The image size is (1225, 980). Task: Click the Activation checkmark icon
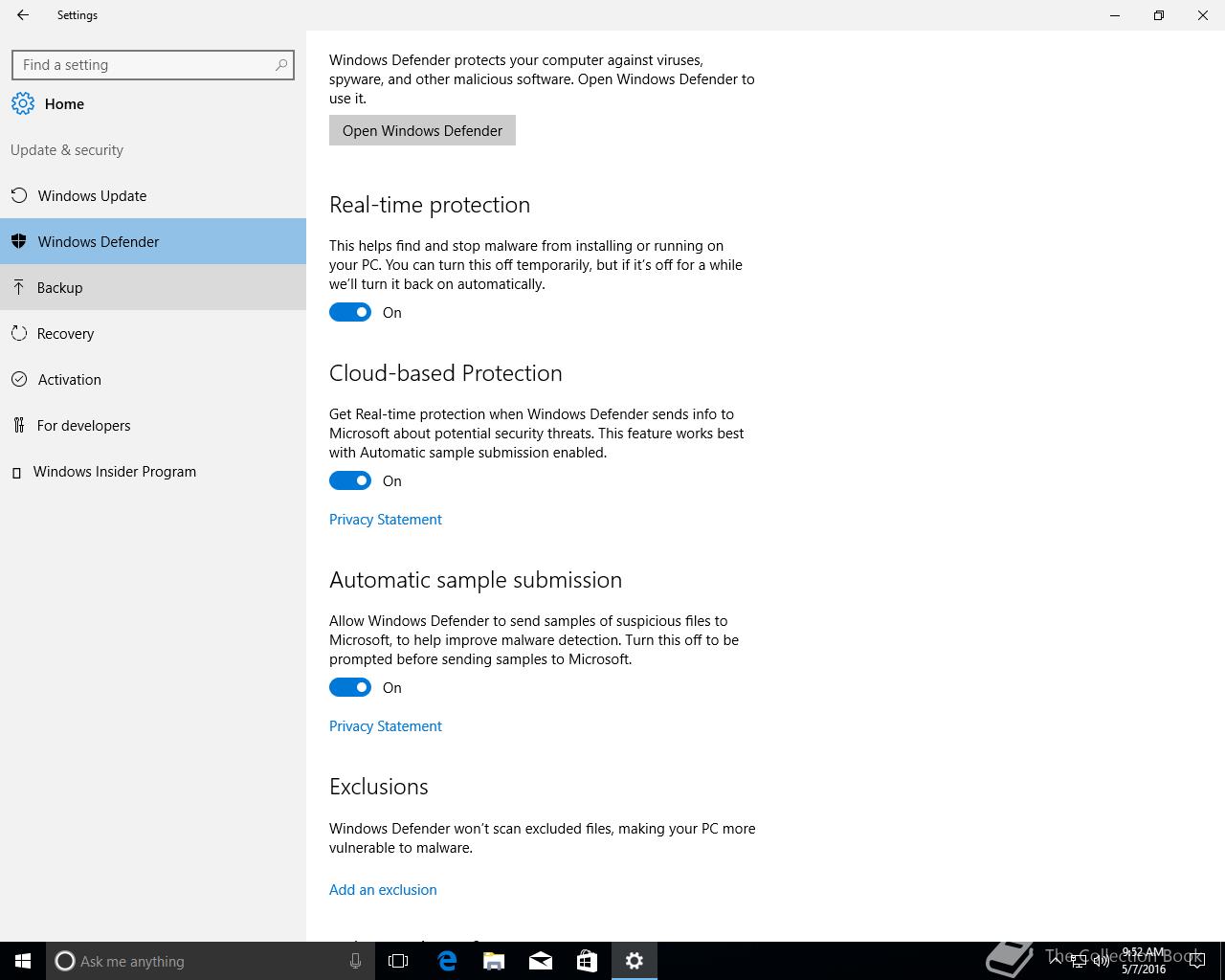[18, 379]
